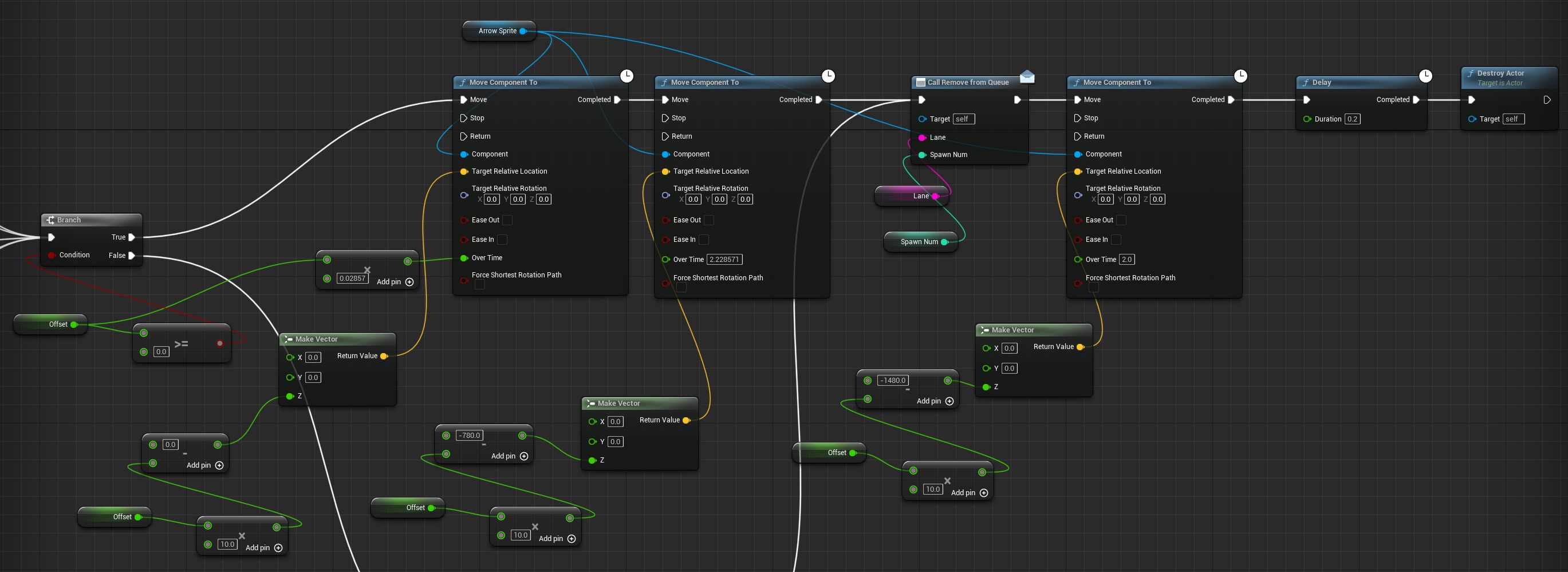Screen dimensions: 1568x572
Task: Click the Completed pin on the Delay node
Action: click(1416, 100)
